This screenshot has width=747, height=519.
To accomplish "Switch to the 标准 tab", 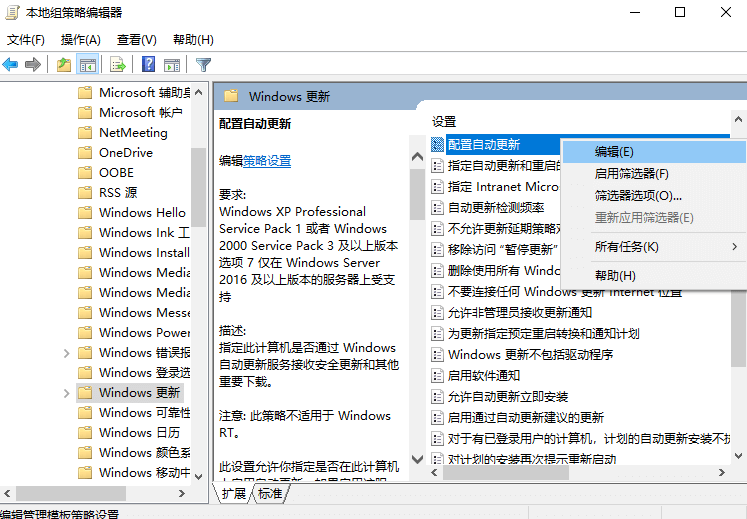I will [270, 494].
